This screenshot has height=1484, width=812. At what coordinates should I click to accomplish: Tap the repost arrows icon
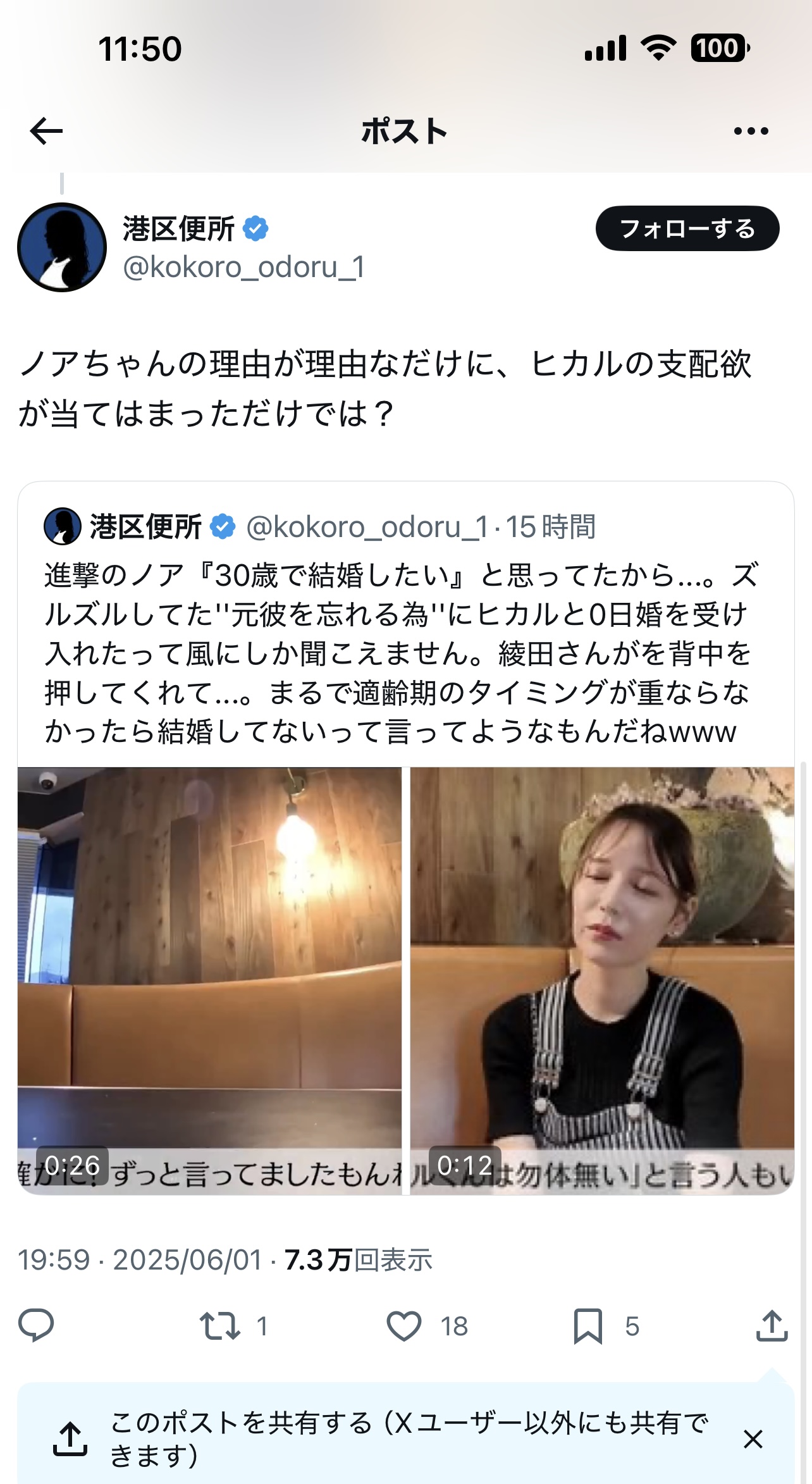[219, 1326]
